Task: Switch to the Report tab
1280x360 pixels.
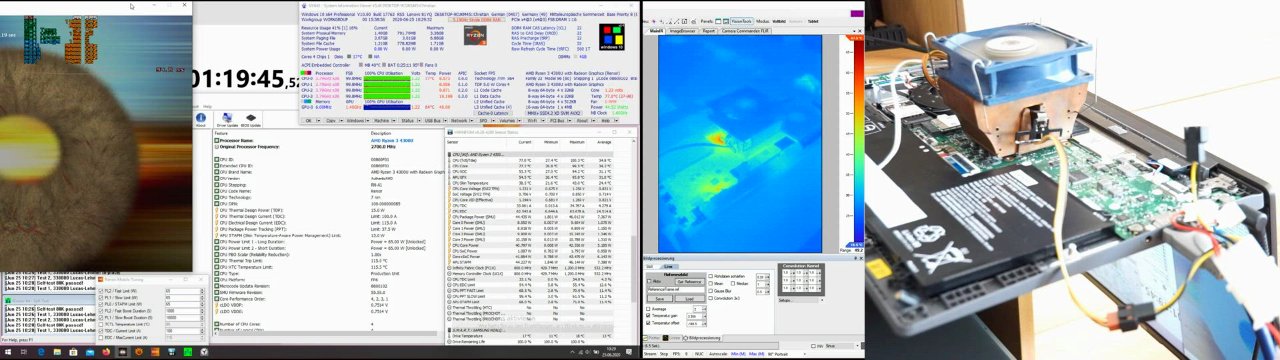Action: (709, 31)
